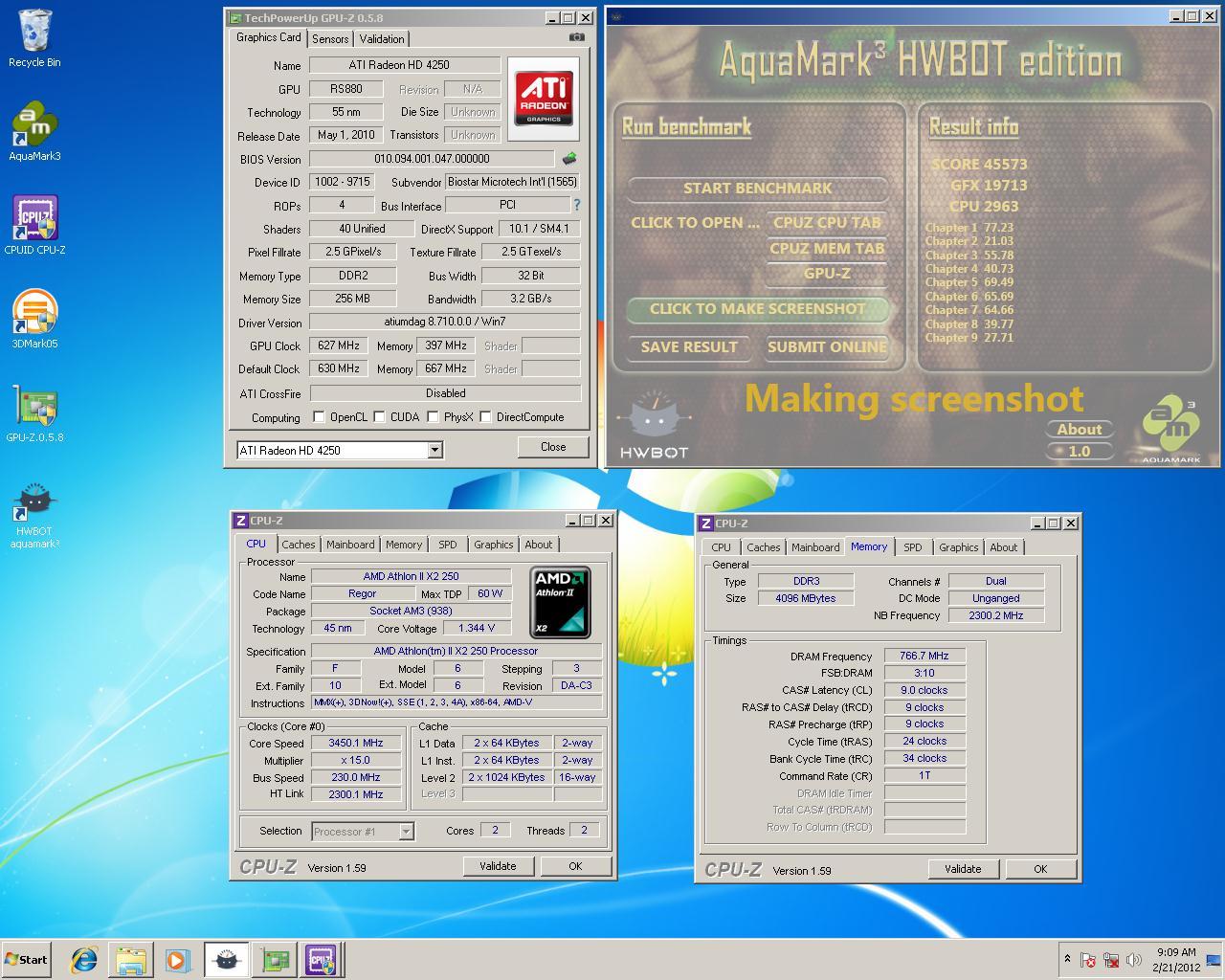The width and height of the screenshot is (1225, 980).
Task: Switch to GPU-Z taskbar item
Action: point(275,960)
